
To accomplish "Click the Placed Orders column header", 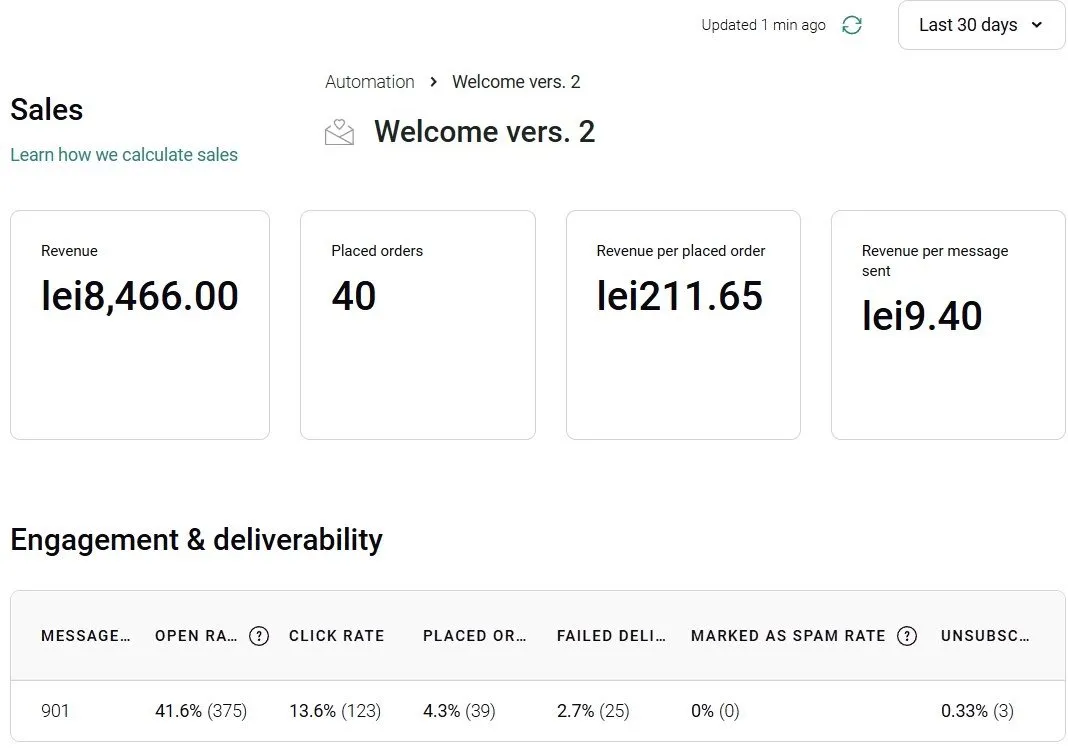I will (x=474, y=636).
